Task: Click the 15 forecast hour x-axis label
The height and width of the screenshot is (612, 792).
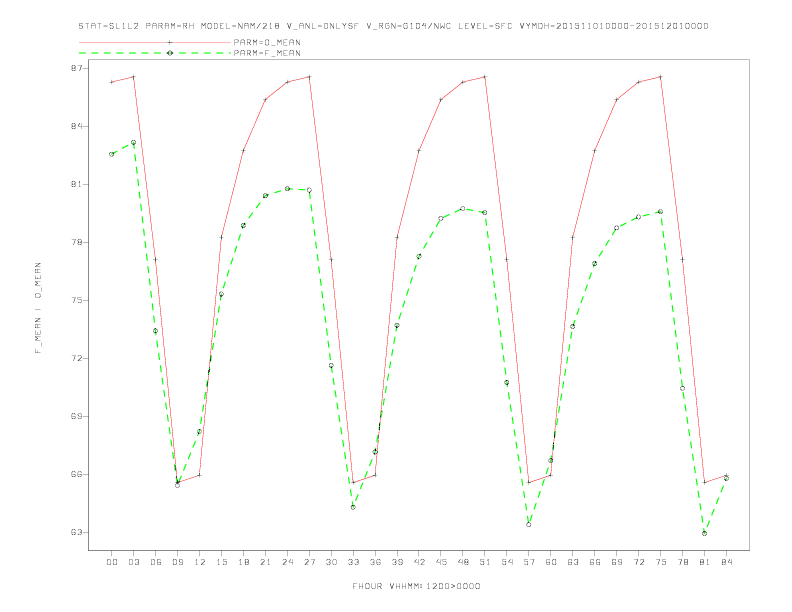Action: pyautogui.click(x=221, y=562)
